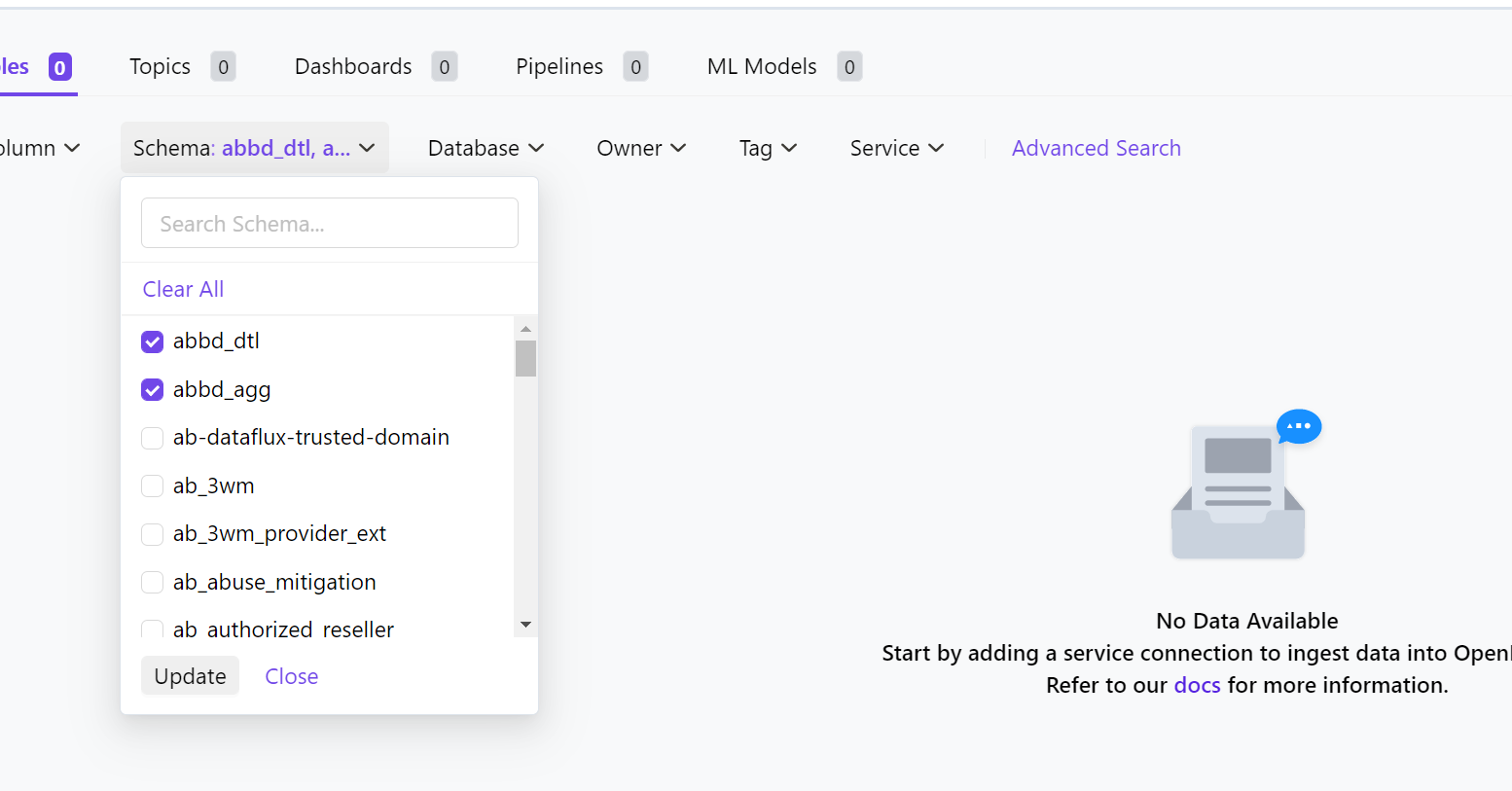Click the ab_abuse_mitigation label text
Image resolution: width=1512 pixels, height=791 pixels.
pos(274,582)
